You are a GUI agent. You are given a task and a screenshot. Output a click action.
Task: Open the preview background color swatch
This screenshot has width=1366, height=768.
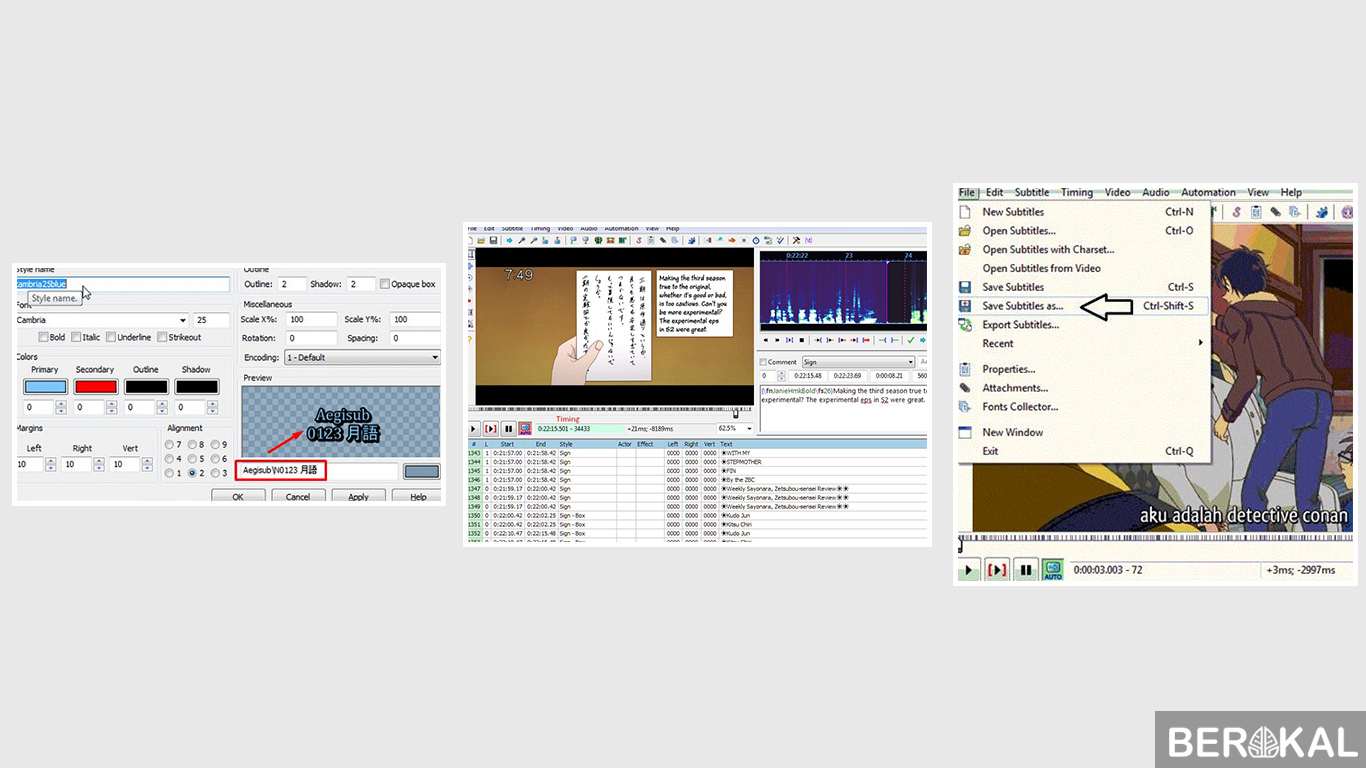(x=422, y=472)
